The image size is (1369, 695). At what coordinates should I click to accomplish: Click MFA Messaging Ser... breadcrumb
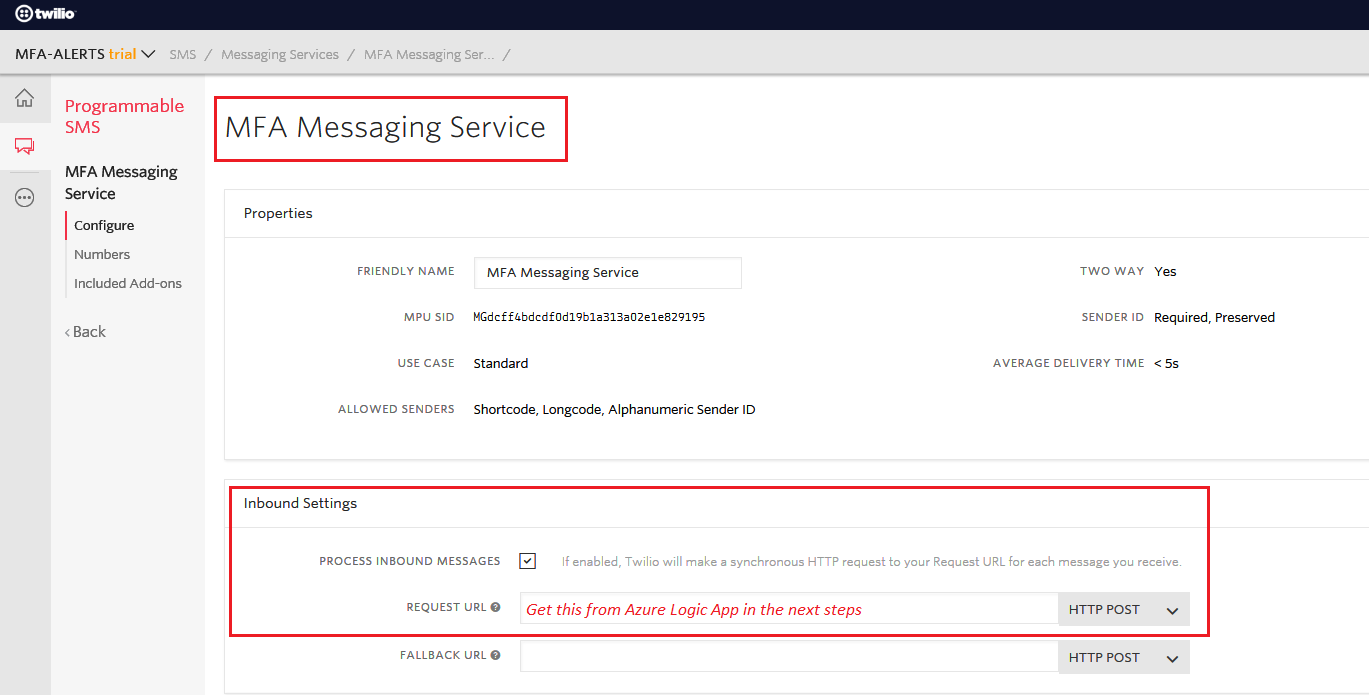pyautogui.click(x=429, y=54)
